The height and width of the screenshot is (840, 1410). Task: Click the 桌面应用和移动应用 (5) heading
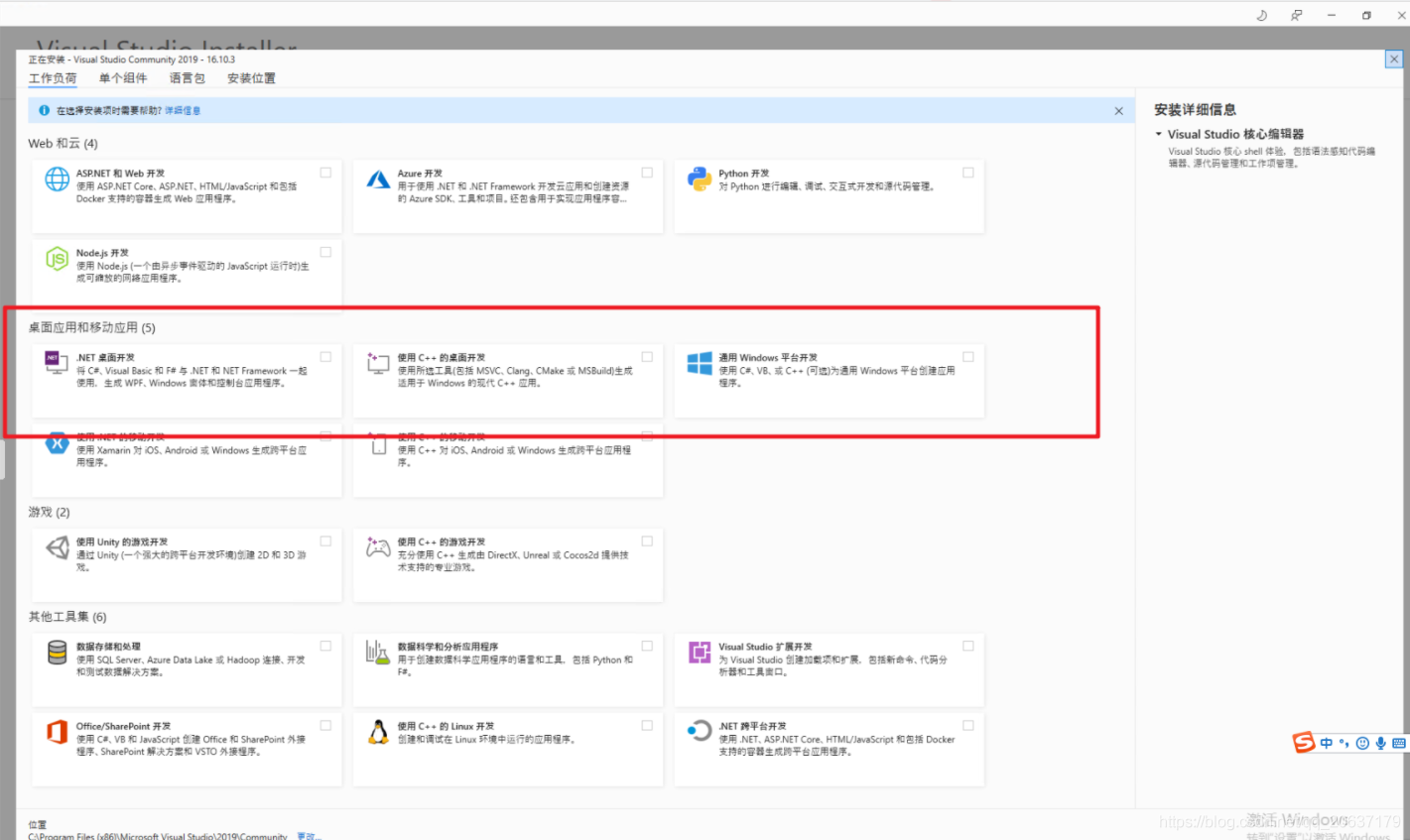(92, 328)
